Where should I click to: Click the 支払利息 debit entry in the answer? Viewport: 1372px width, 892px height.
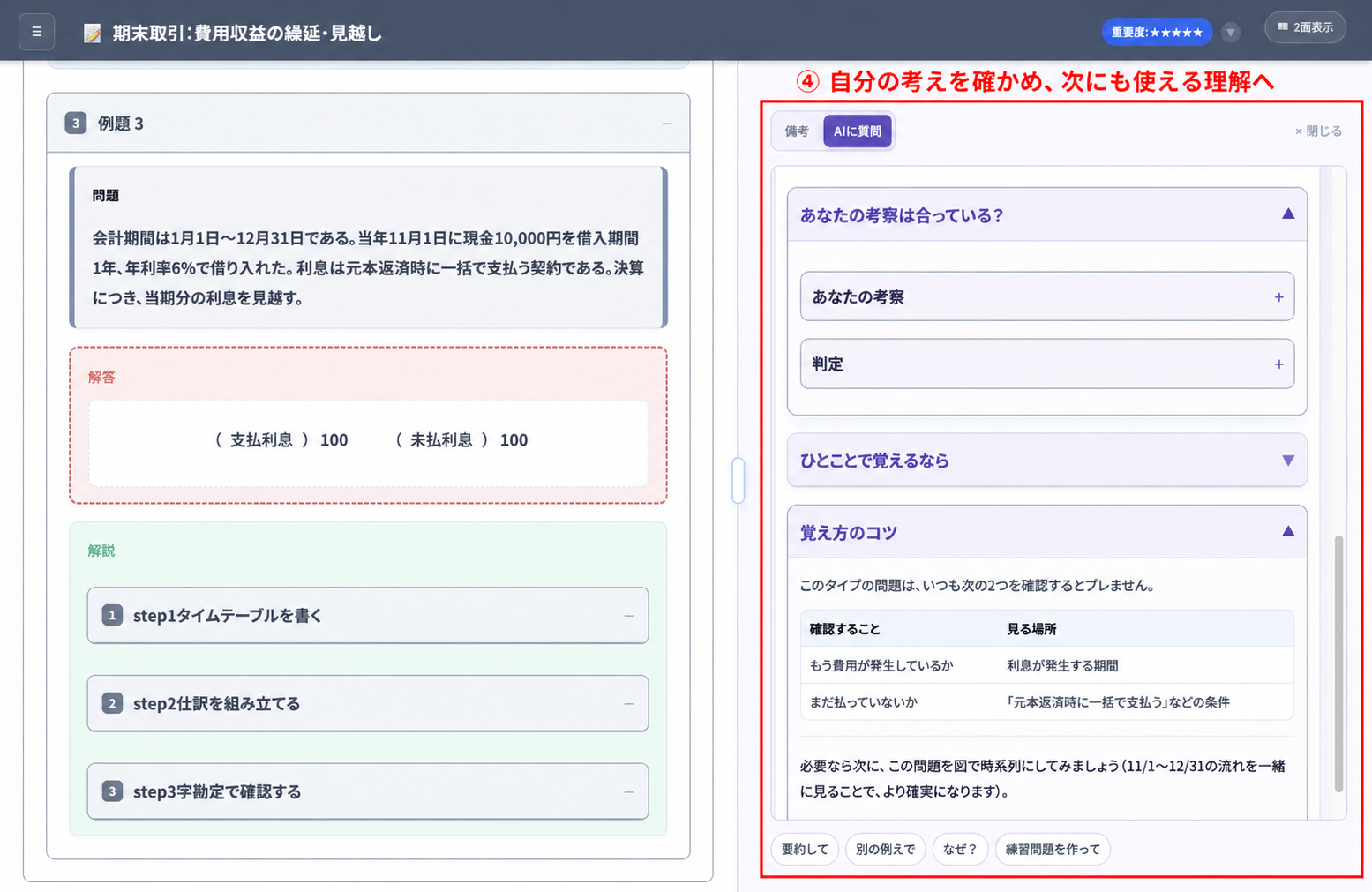[281, 440]
